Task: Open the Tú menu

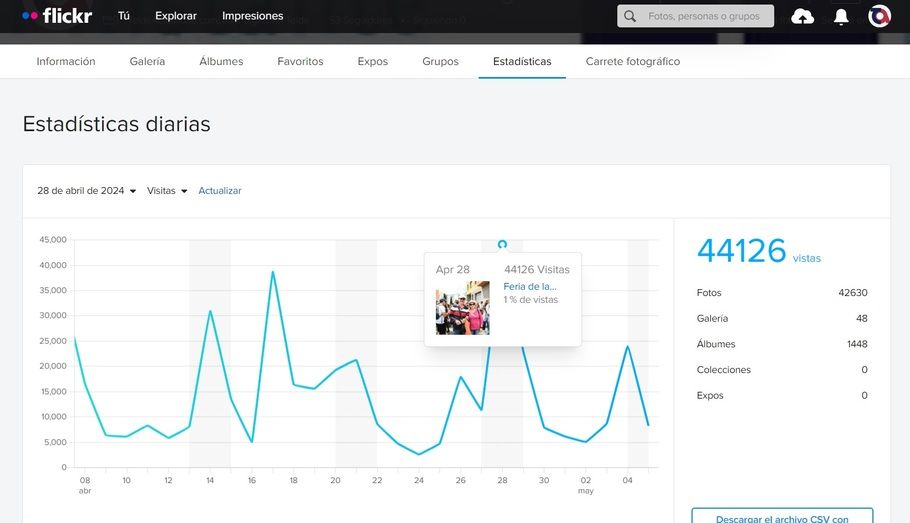Action: pyautogui.click(x=124, y=16)
